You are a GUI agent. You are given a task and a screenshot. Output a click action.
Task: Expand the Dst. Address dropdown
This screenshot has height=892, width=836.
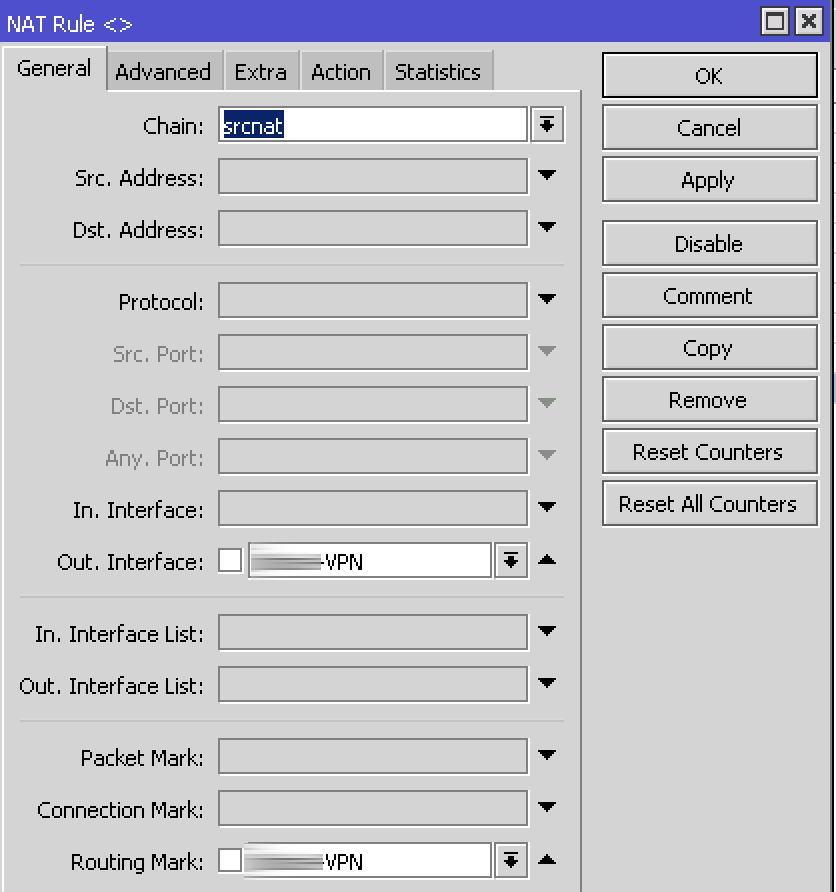click(547, 228)
